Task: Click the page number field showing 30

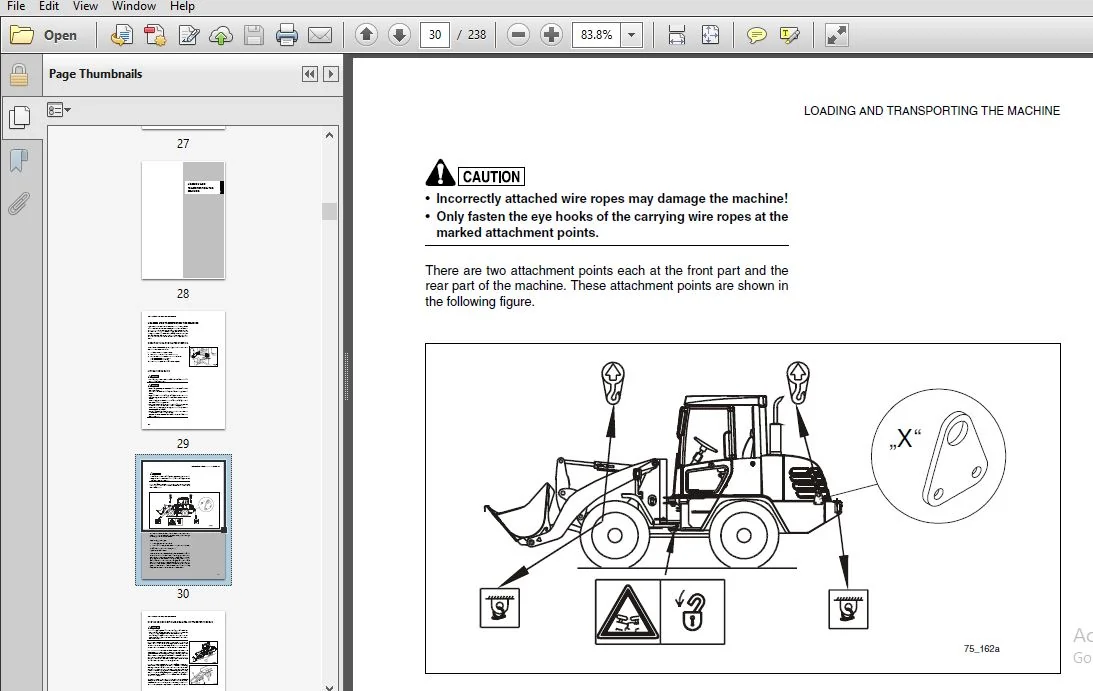Action: tap(434, 35)
